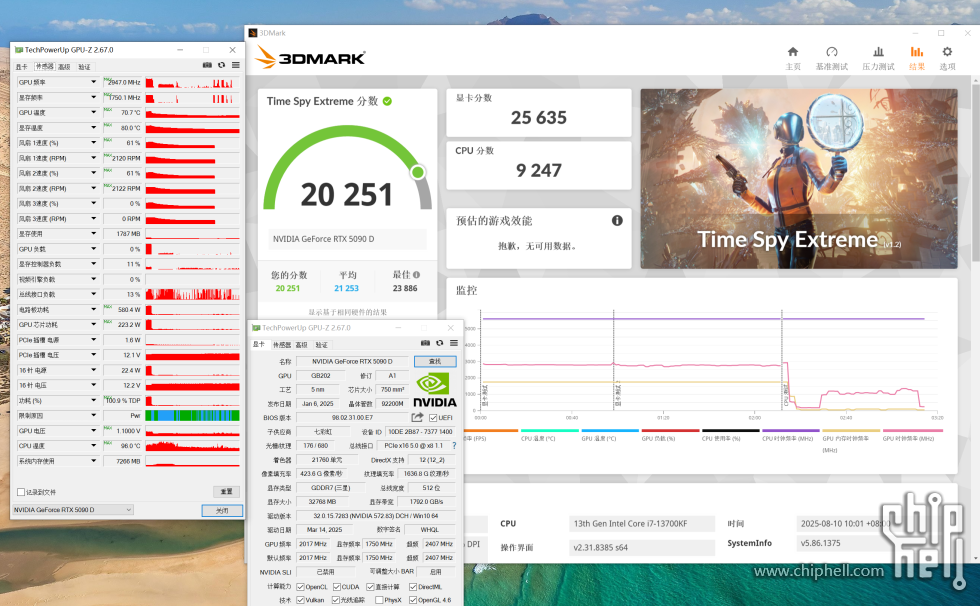Image resolution: width=980 pixels, height=606 pixels.
Task: Click the green validated checkmark beside Time Spy Extreme
Action: (x=388, y=101)
